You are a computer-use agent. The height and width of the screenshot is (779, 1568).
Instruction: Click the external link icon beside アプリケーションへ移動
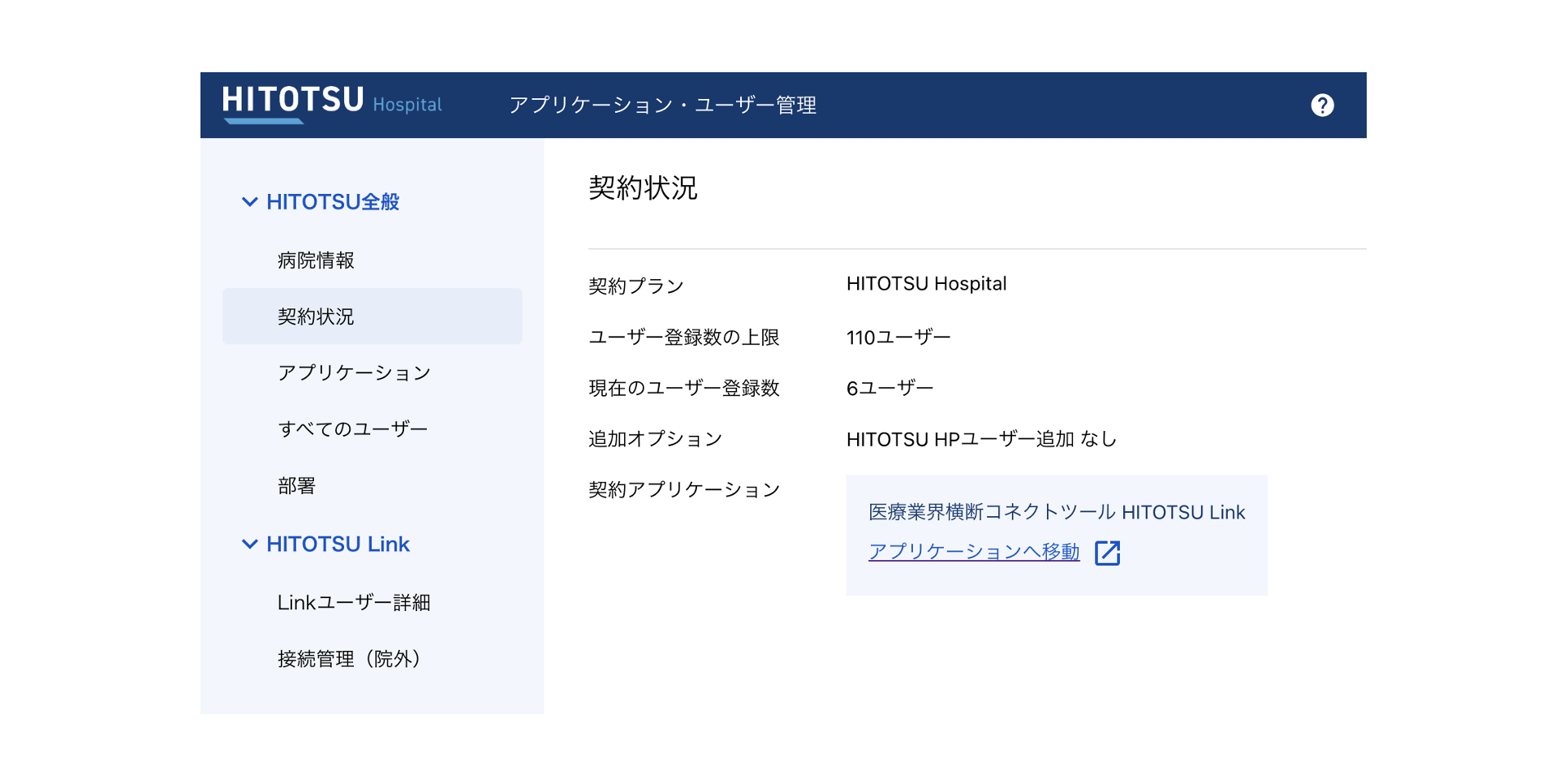tap(1107, 553)
